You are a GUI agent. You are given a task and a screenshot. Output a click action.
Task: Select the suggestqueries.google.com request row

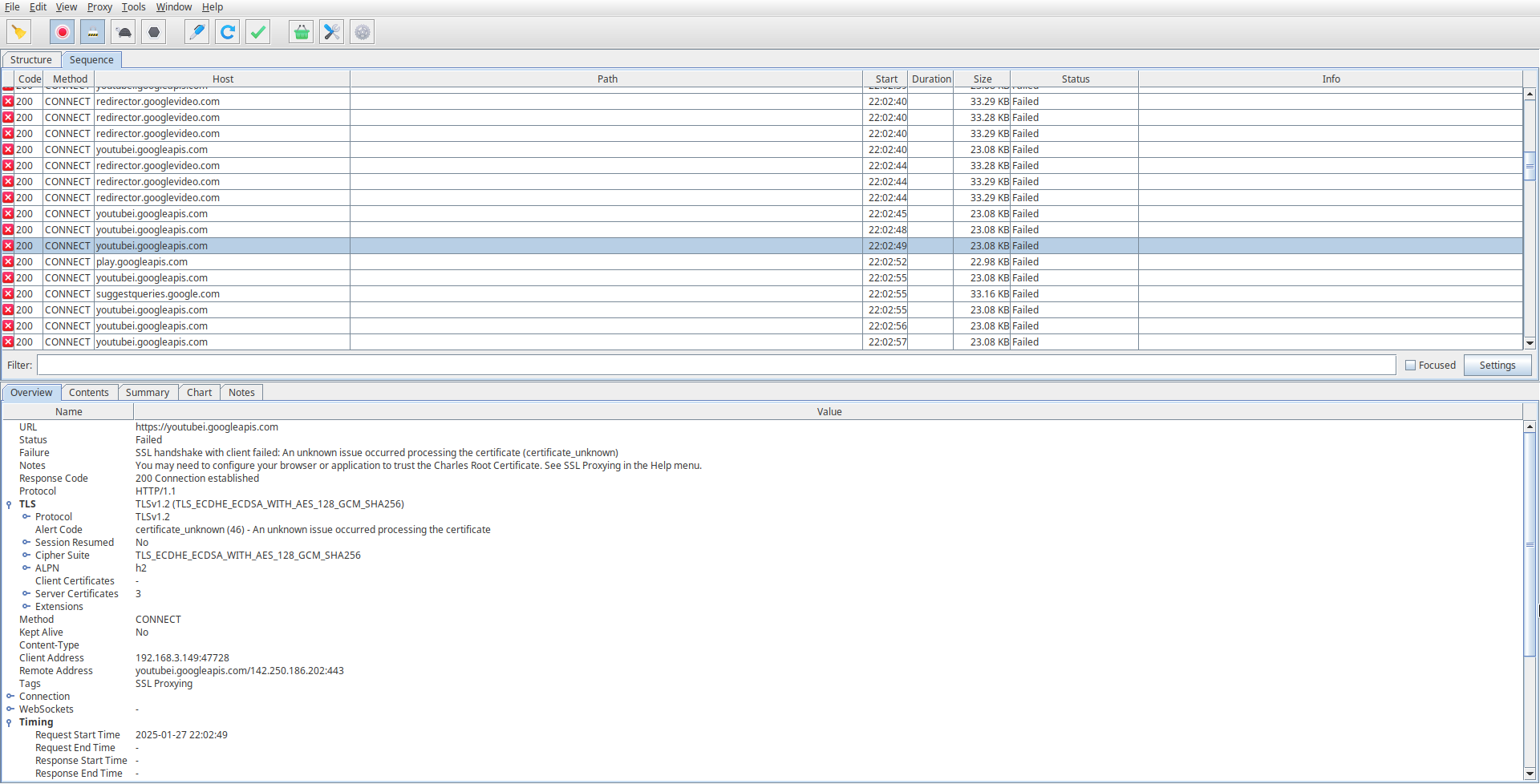762,294
